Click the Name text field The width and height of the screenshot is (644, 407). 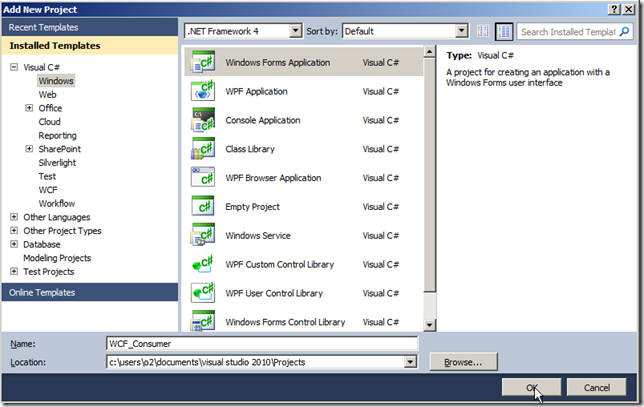click(x=262, y=343)
